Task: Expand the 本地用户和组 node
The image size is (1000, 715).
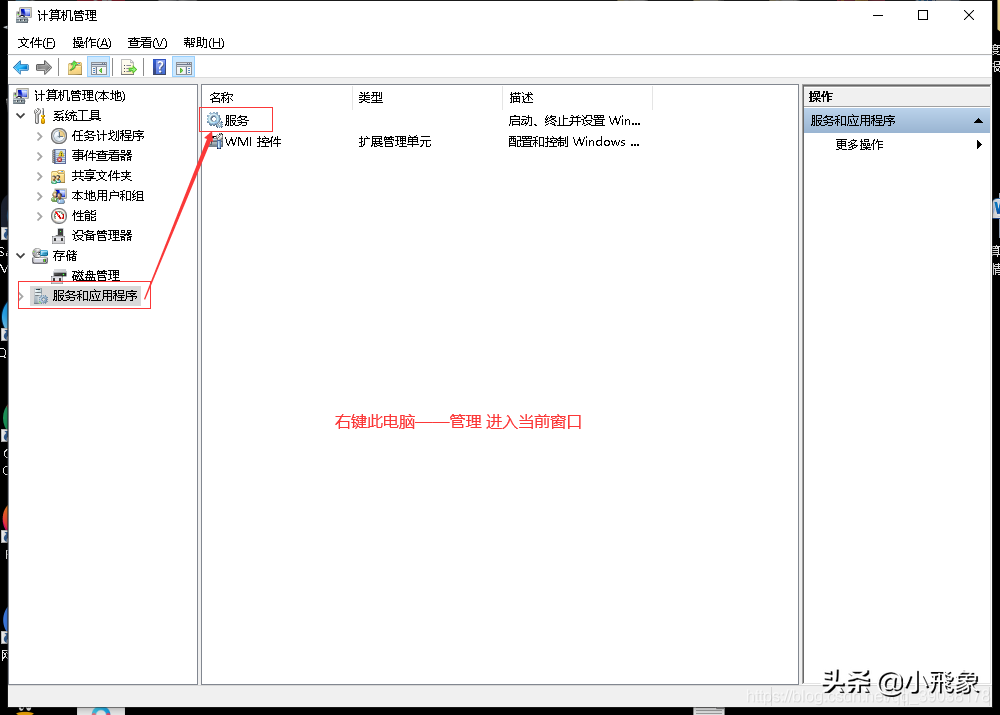Action: 40,196
